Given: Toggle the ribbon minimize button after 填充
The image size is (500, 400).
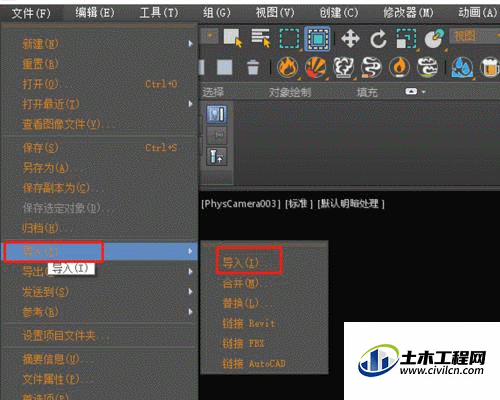Looking at the screenshot, I should tap(411, 91).
